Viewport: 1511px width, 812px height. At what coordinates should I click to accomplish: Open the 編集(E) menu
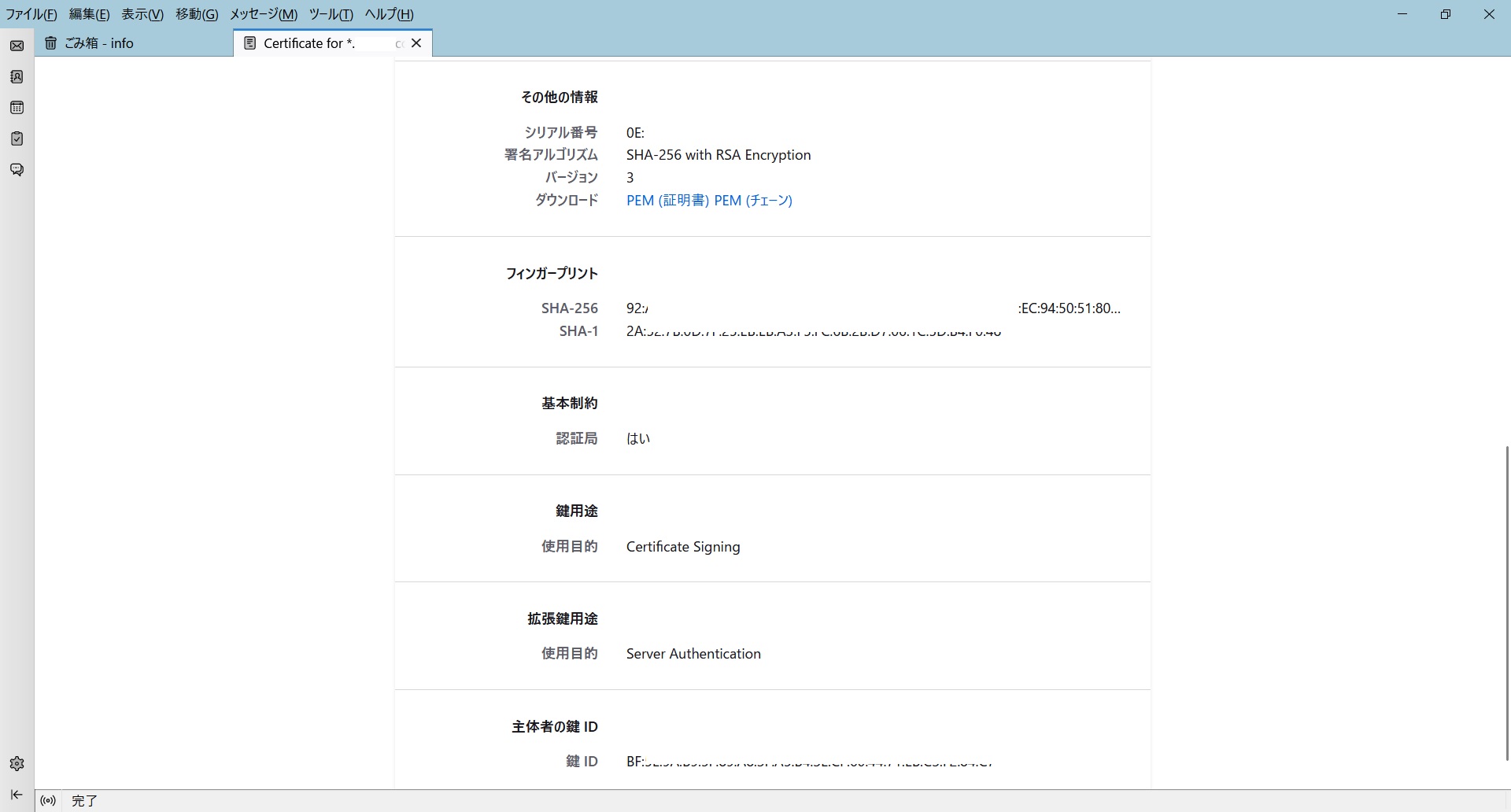89,14
